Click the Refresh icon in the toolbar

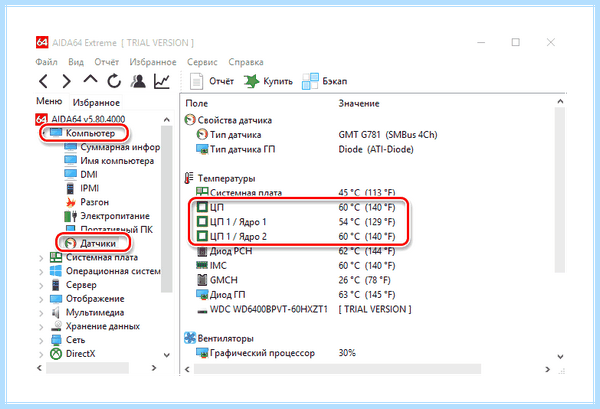pos(114,81)
